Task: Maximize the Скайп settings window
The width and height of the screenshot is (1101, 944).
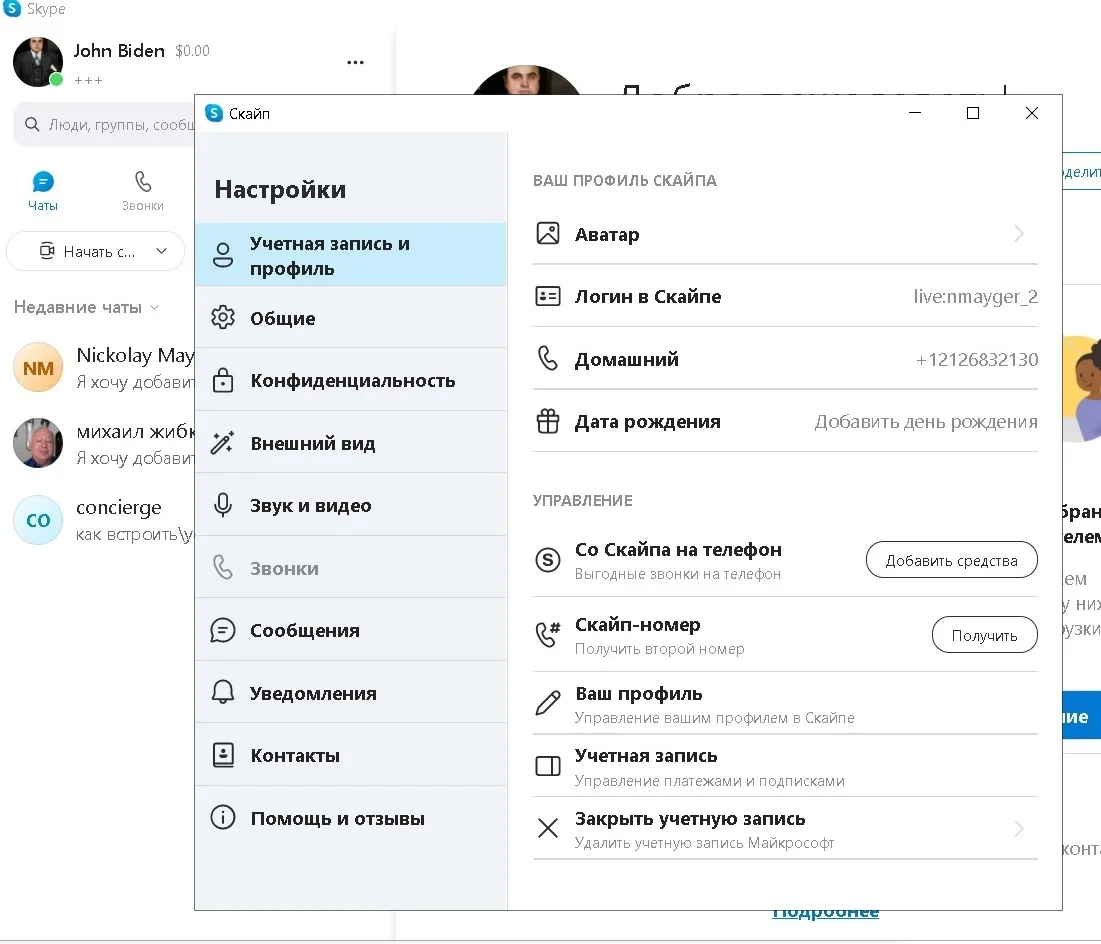Action: pyautogui.click(x=973, y=113)
